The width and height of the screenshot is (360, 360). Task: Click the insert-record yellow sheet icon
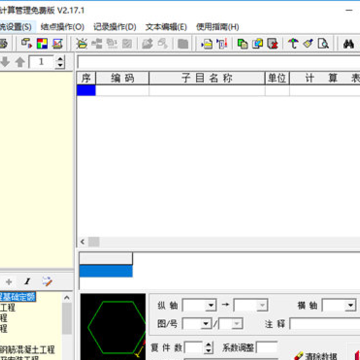tap(207, 44)
